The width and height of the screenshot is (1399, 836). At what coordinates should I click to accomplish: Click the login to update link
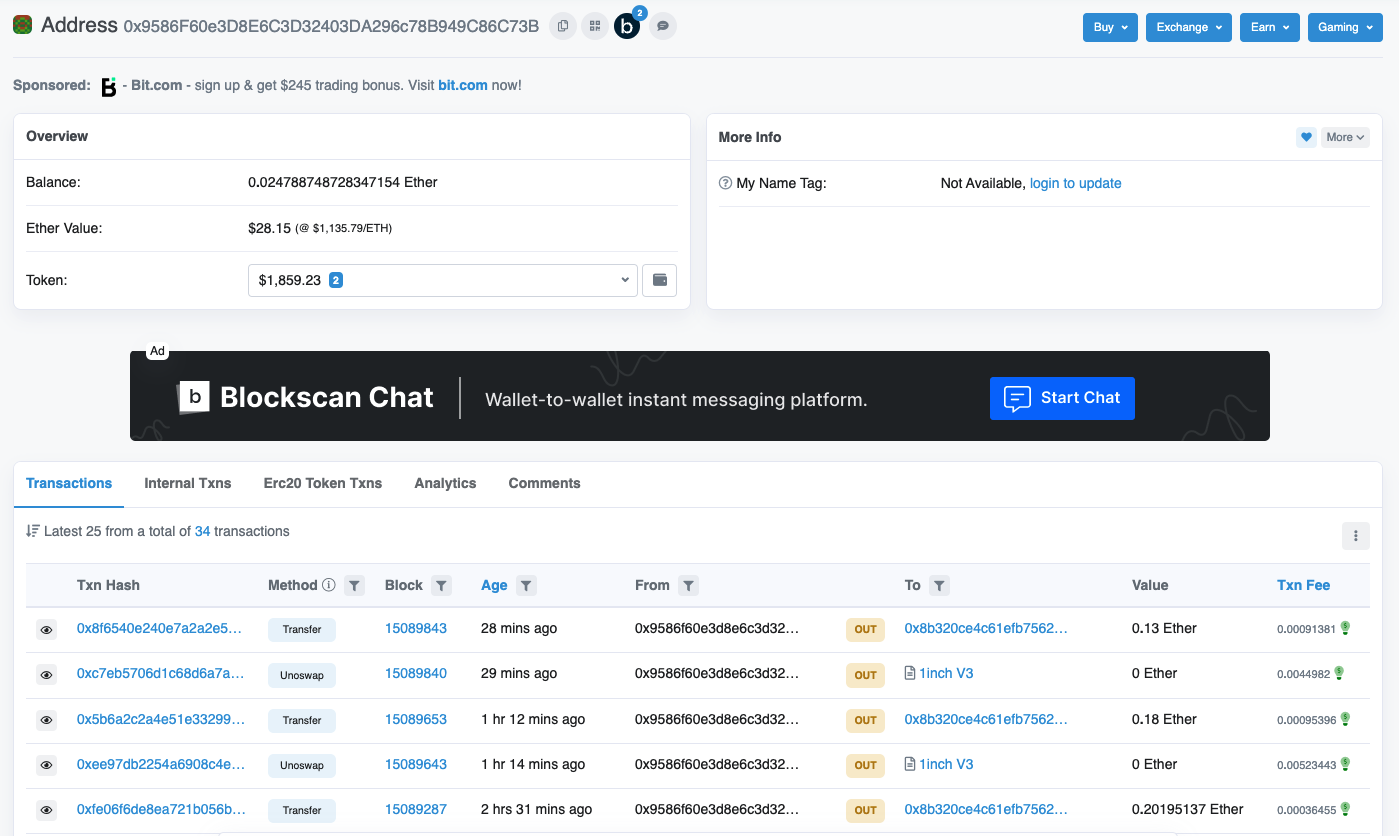[1075, 183]
